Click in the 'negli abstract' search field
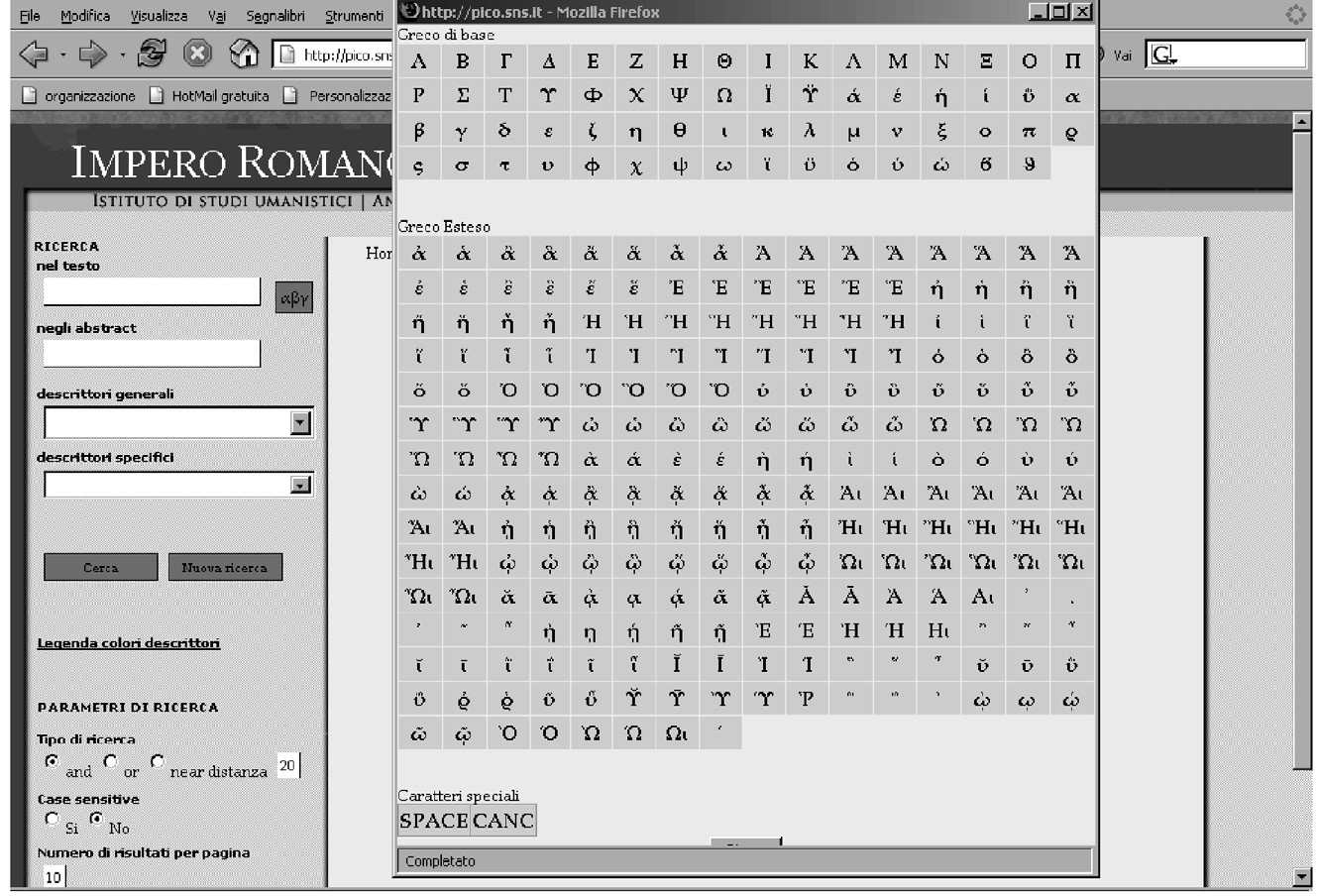This screenshot has width=1318, height=896. [152, 354]
